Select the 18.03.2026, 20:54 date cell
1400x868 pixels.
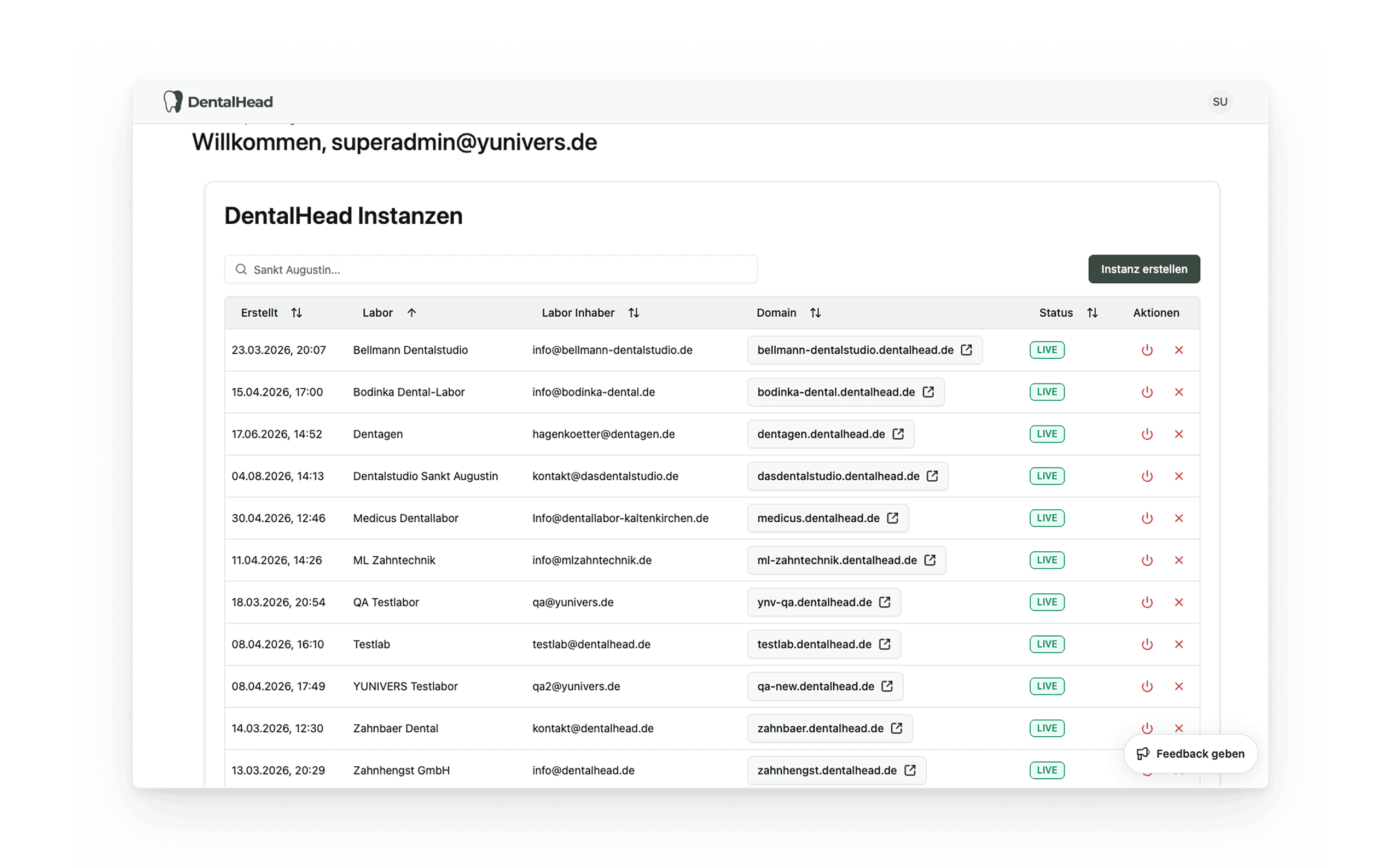278,601
